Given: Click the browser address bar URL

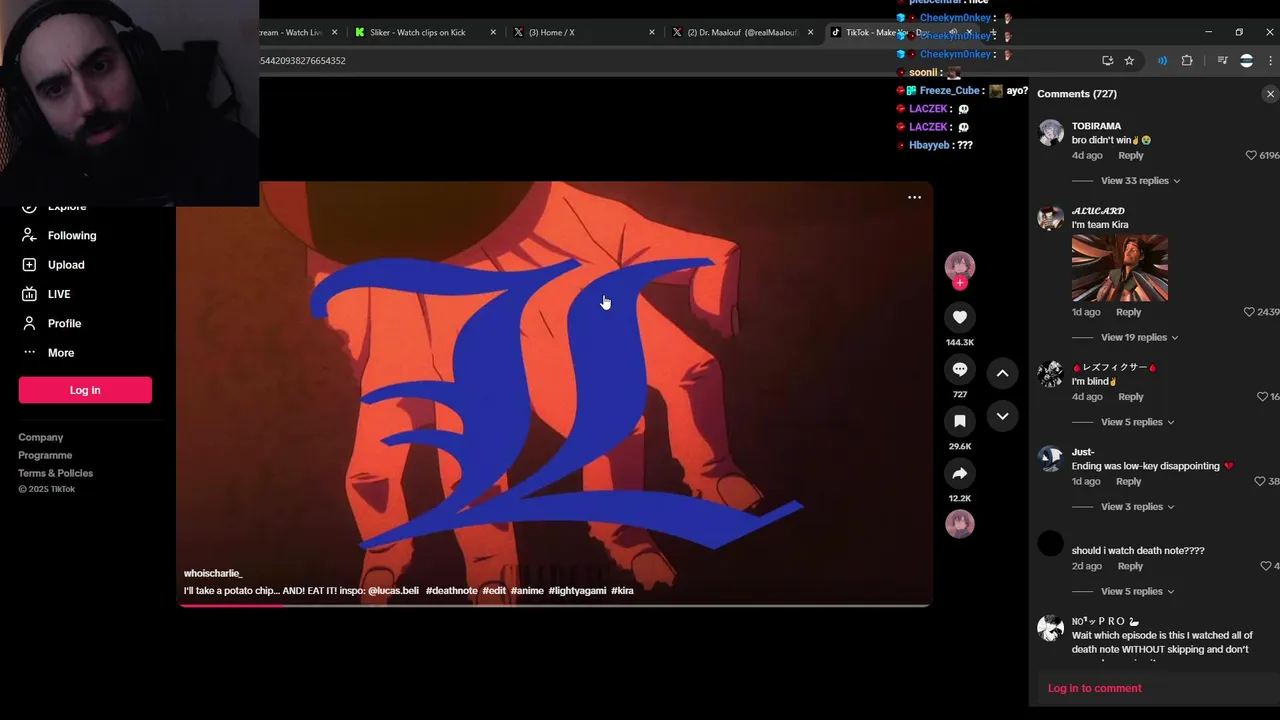Looking at the screenshot, I should coord(302,60).
